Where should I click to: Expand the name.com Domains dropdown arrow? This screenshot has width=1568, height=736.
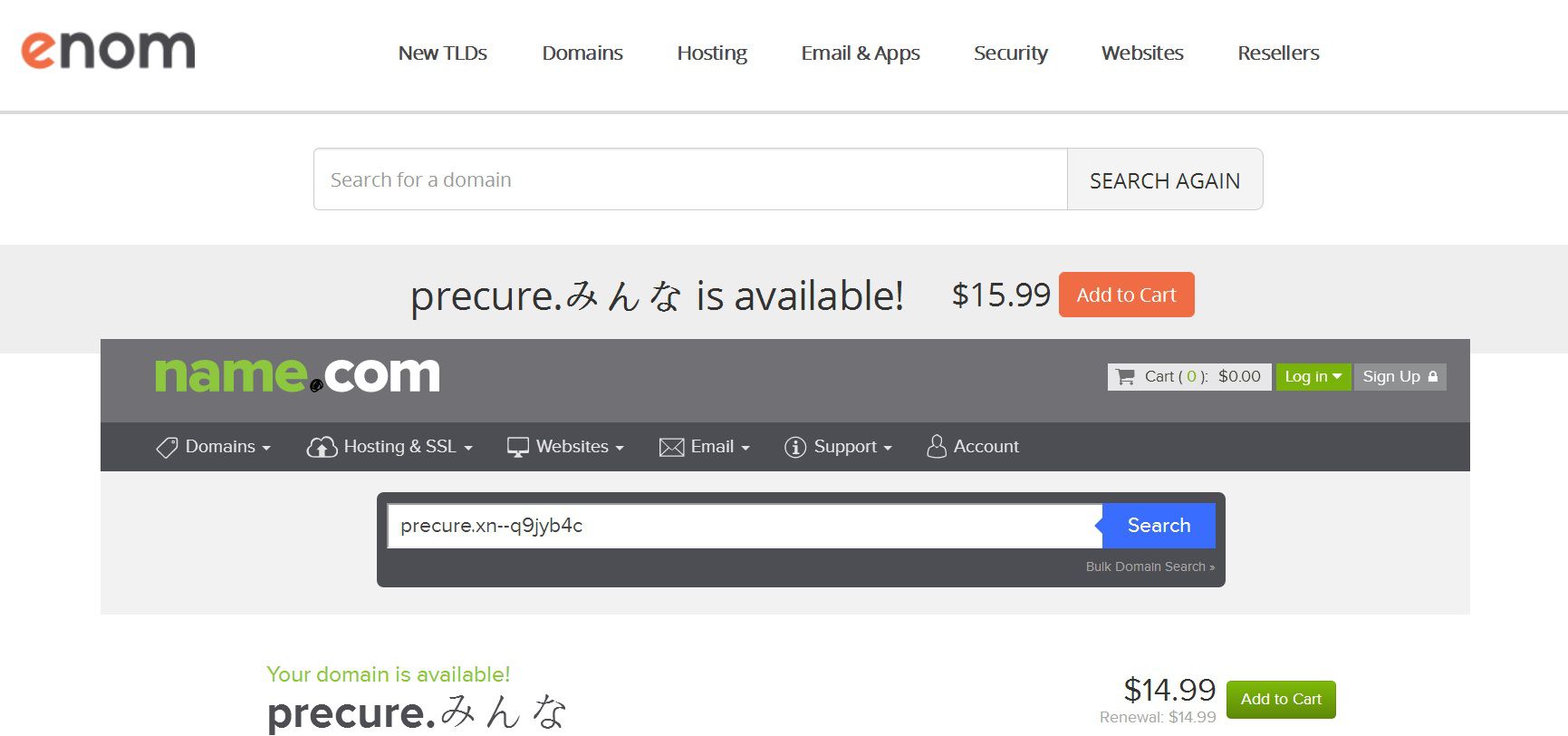point(266,448)
